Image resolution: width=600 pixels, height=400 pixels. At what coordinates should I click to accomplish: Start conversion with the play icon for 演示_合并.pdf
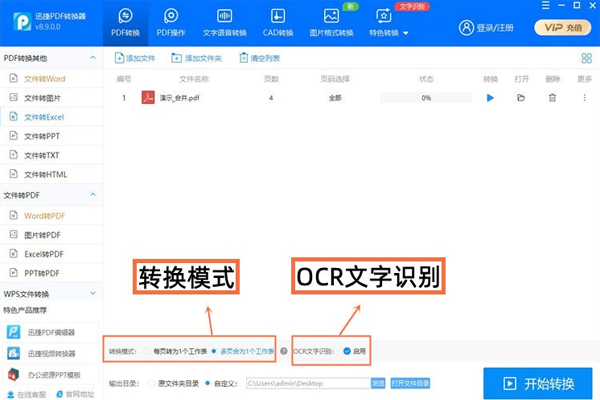click(x=490, y=98)
